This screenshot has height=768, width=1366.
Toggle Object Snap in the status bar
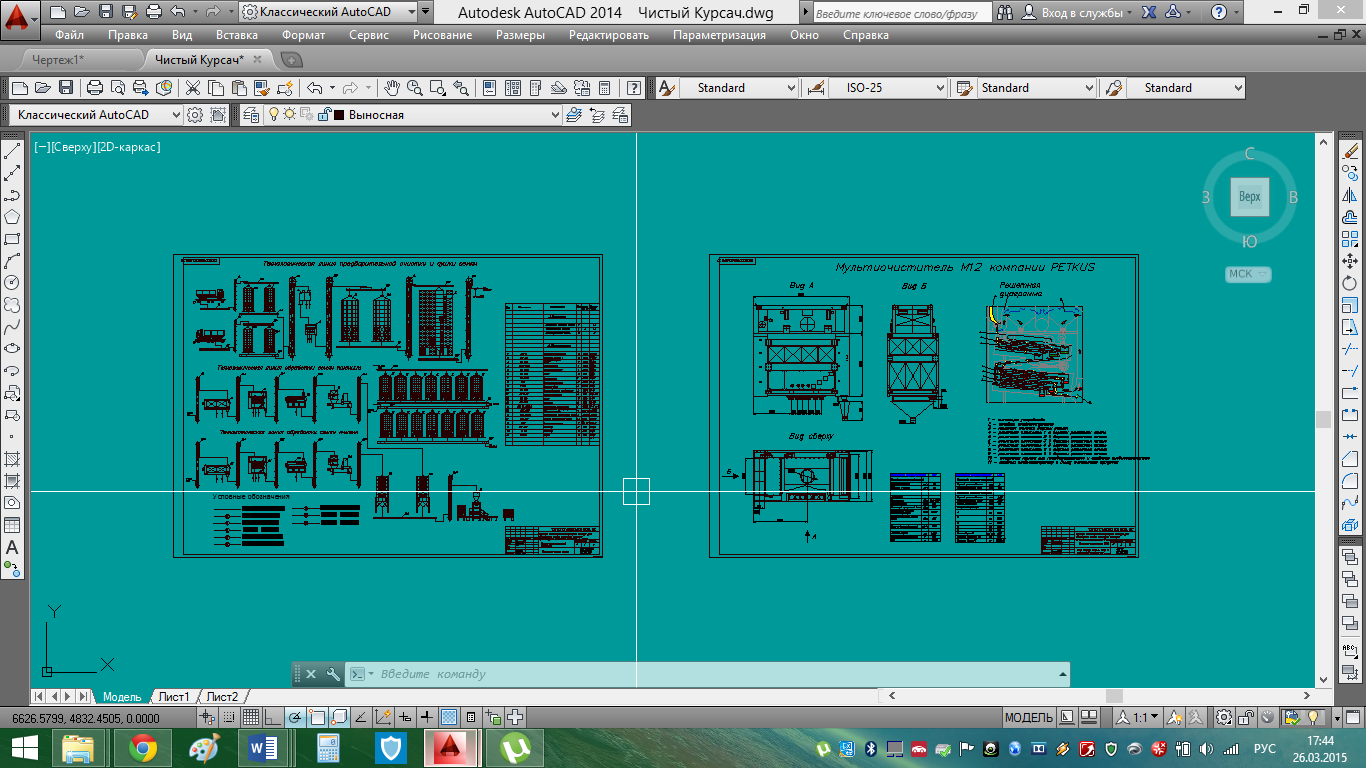pos(317,717)
